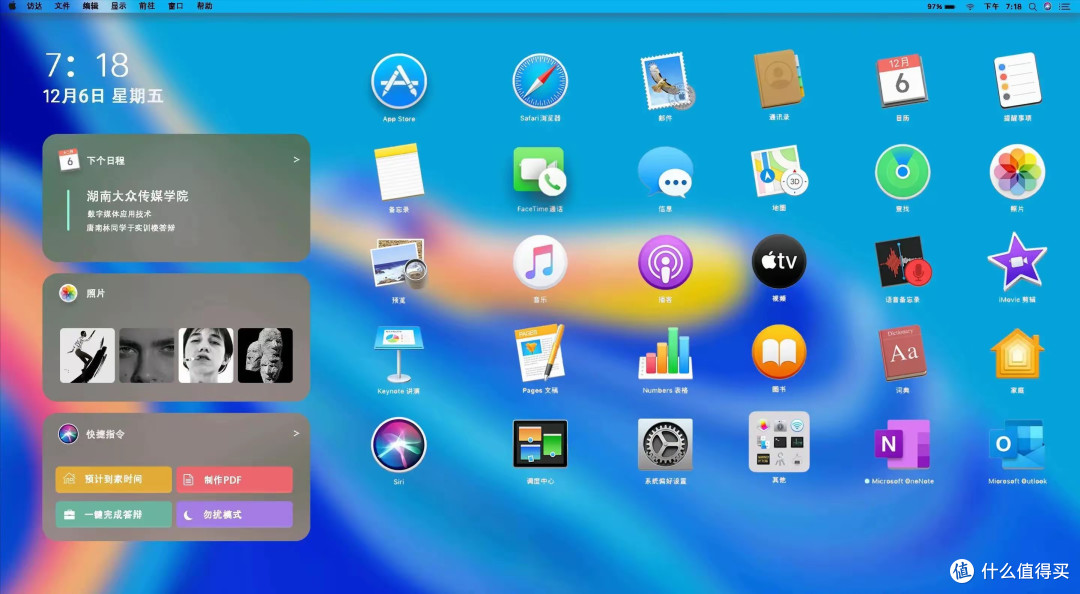Open the Edit menu
The width and height of the screenshot is (1080, 594).
click(x=90, y=6)
